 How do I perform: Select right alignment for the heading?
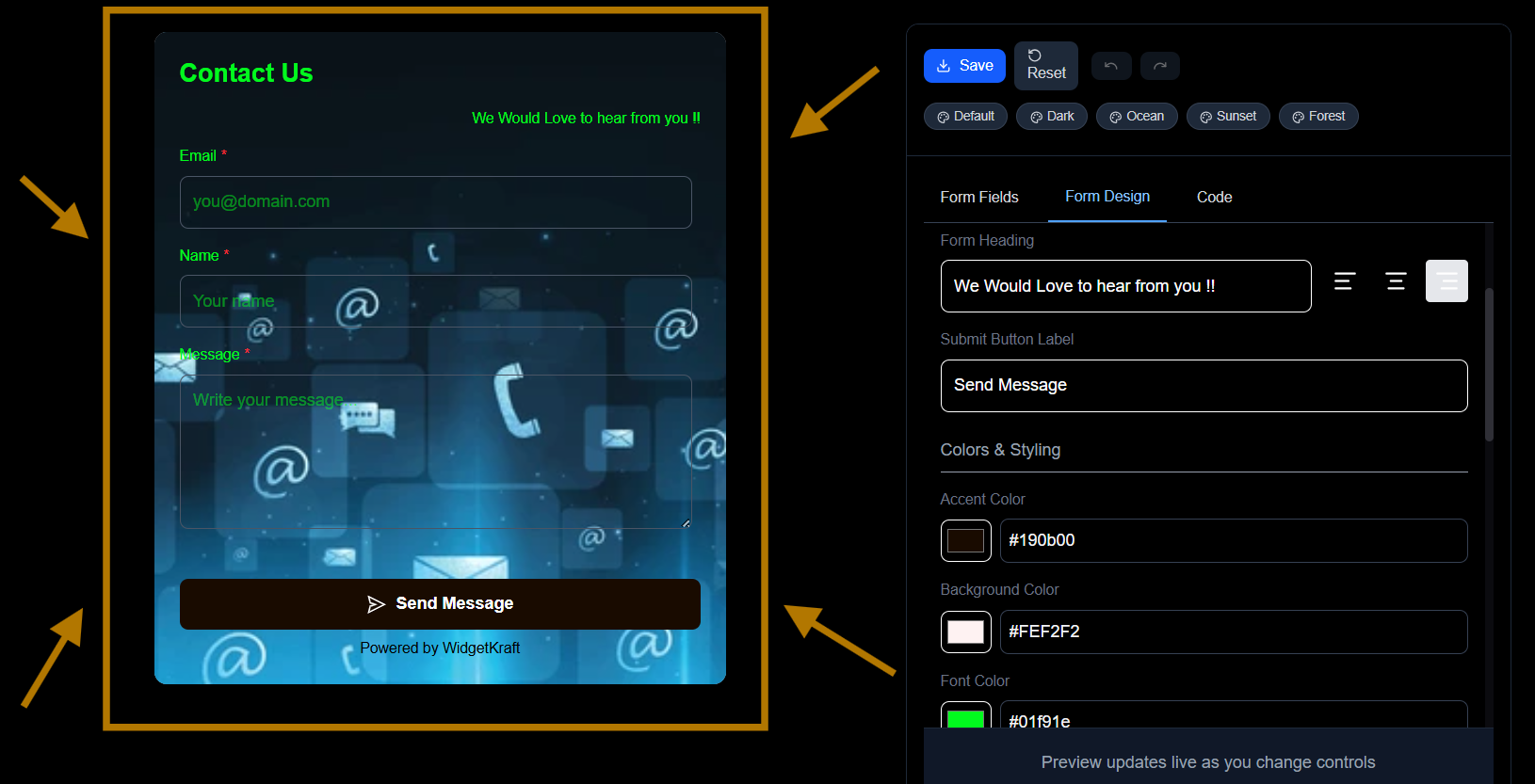[x=1446, y=280]
